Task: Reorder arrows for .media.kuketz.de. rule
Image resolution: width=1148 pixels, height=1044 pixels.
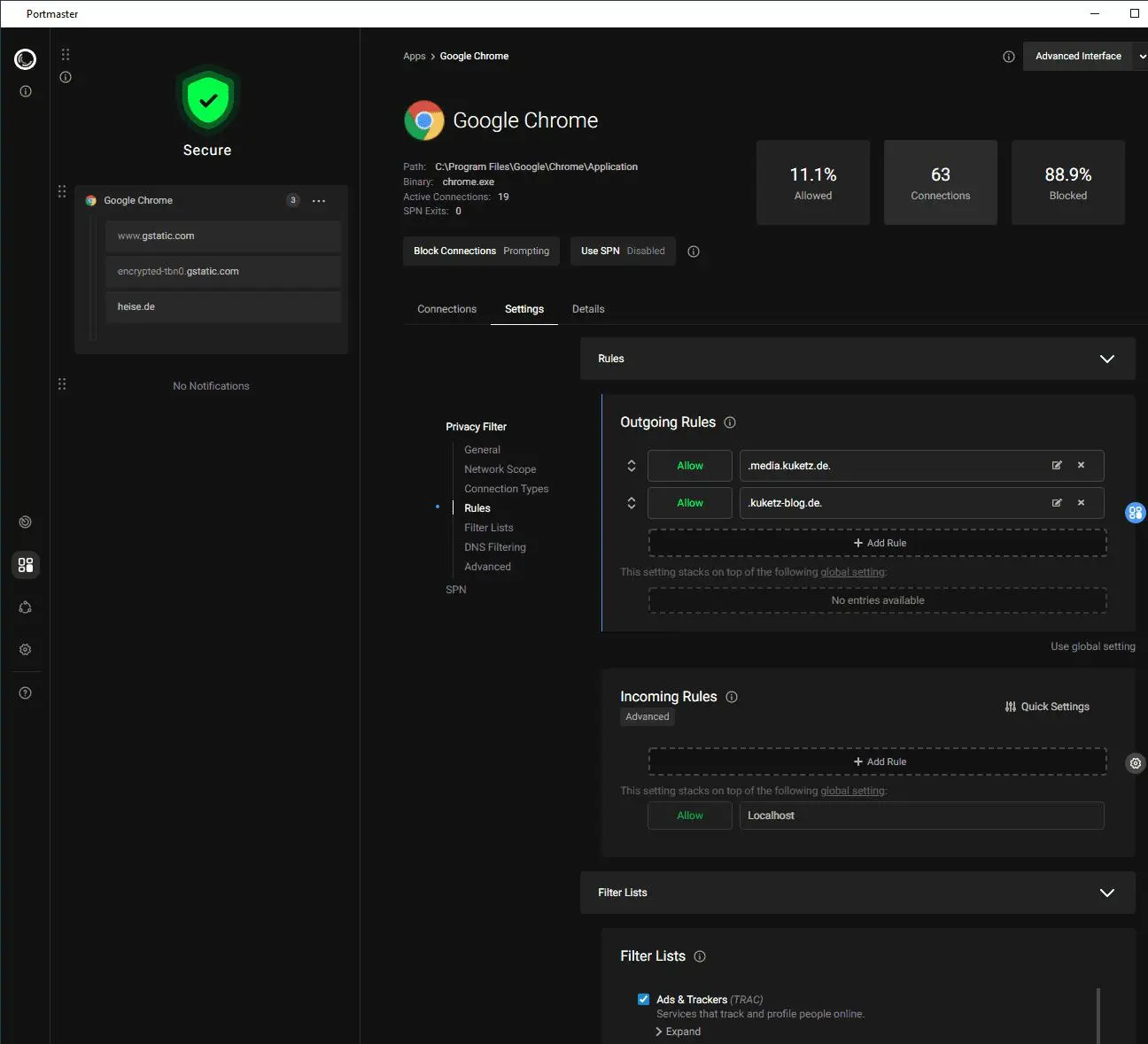Action: point(632,466)
